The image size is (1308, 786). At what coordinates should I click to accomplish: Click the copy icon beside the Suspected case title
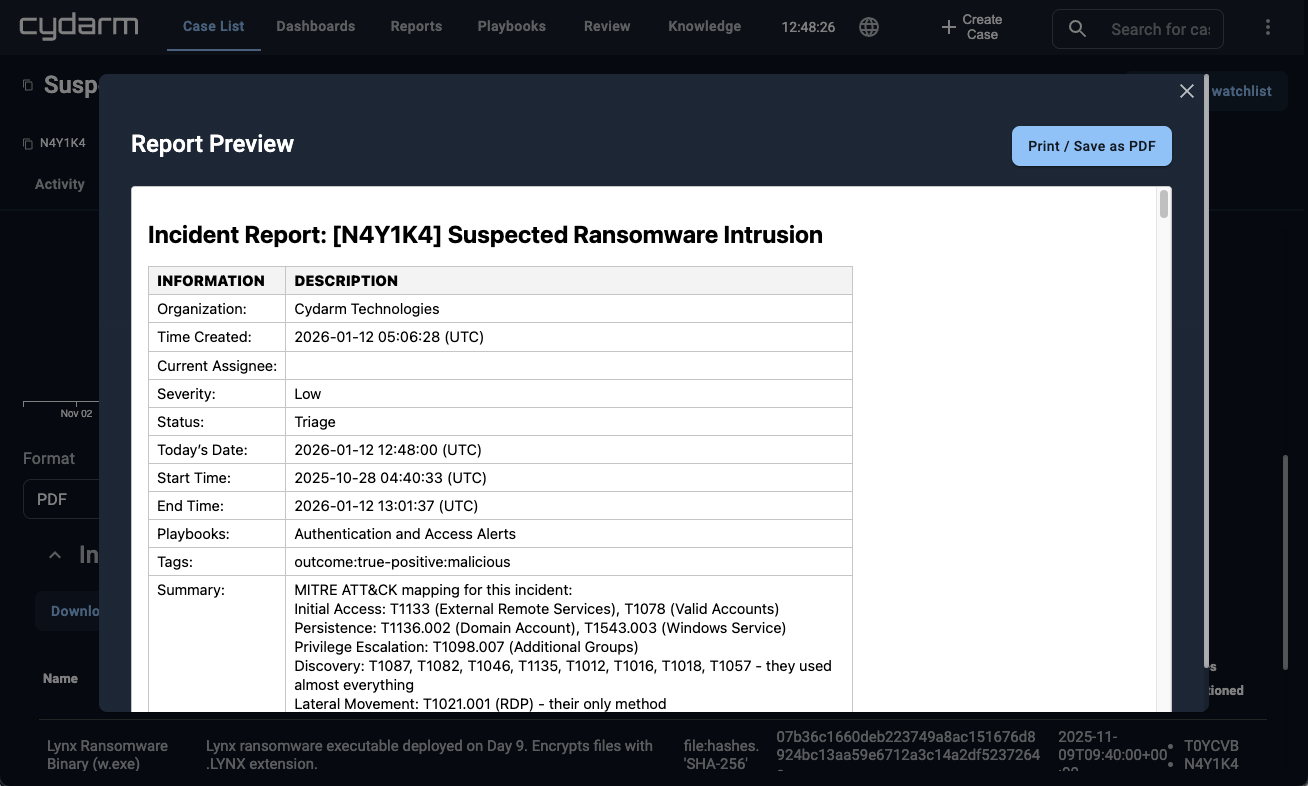26,85
